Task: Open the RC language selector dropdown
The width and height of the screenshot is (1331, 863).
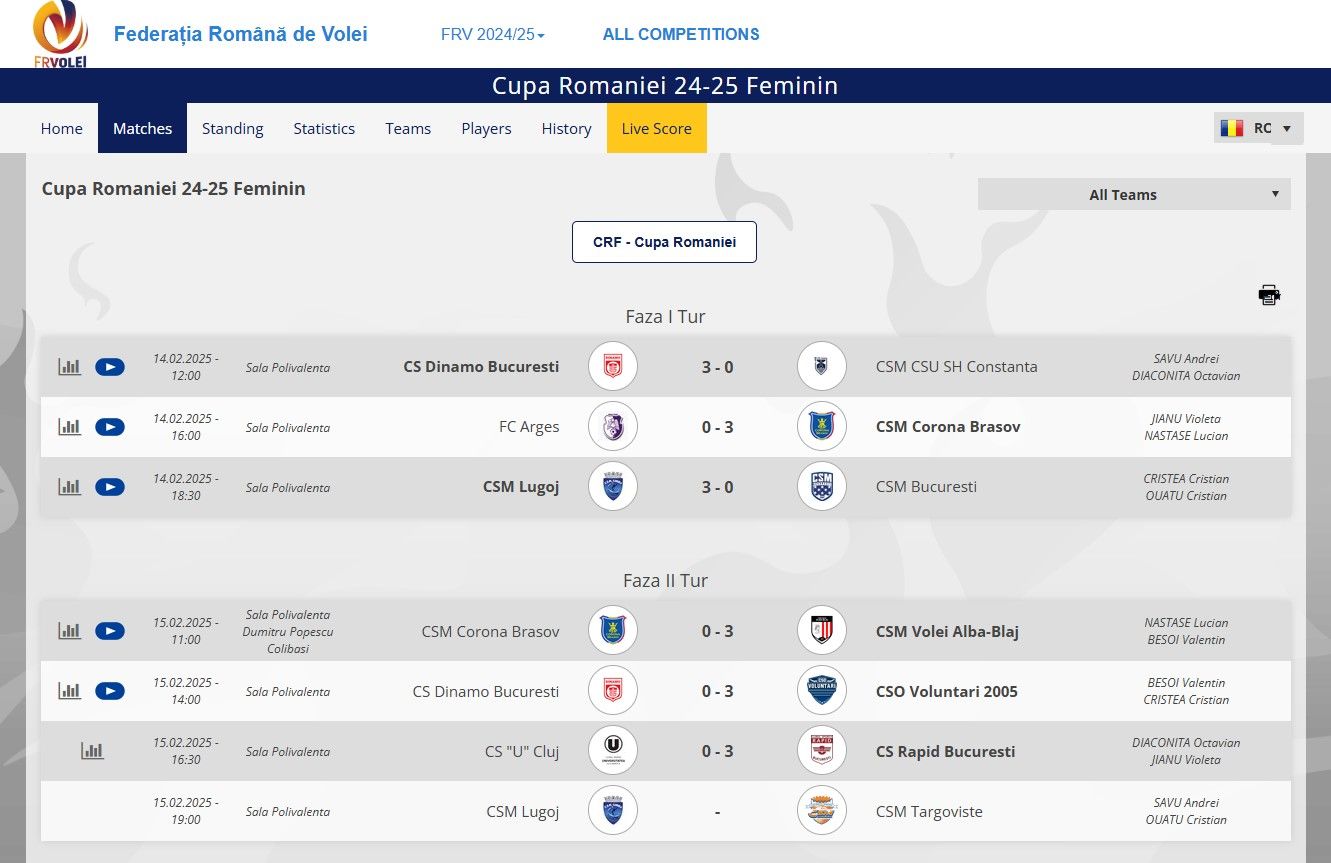Action: [1257, 128]
